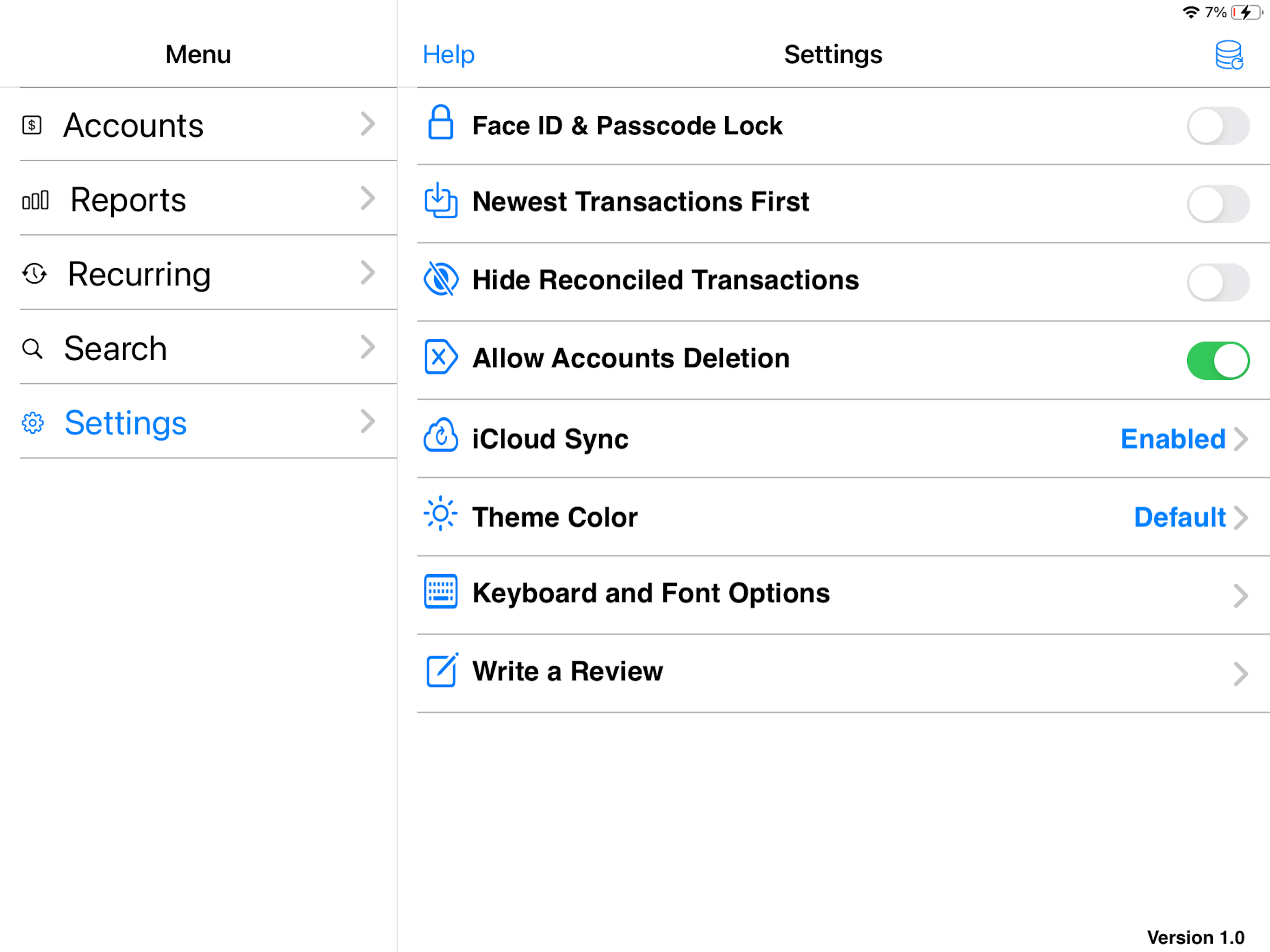
Task: Click the iCloud Sync cloud icon
Action: [440, 436]
